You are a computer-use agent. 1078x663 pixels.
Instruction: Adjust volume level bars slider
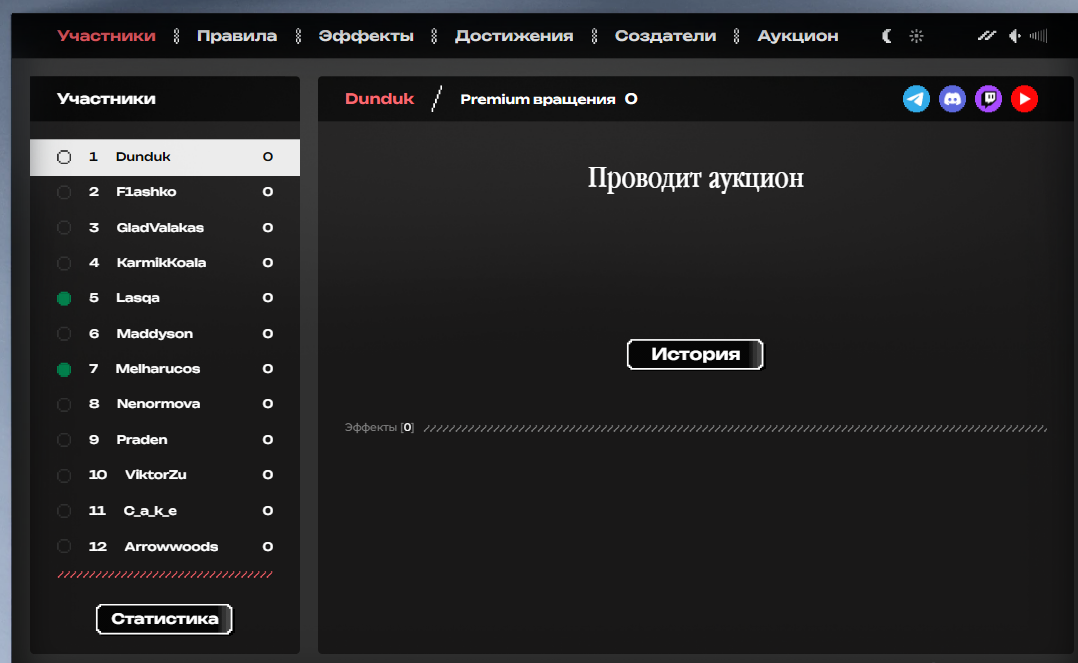(1038, 36)
